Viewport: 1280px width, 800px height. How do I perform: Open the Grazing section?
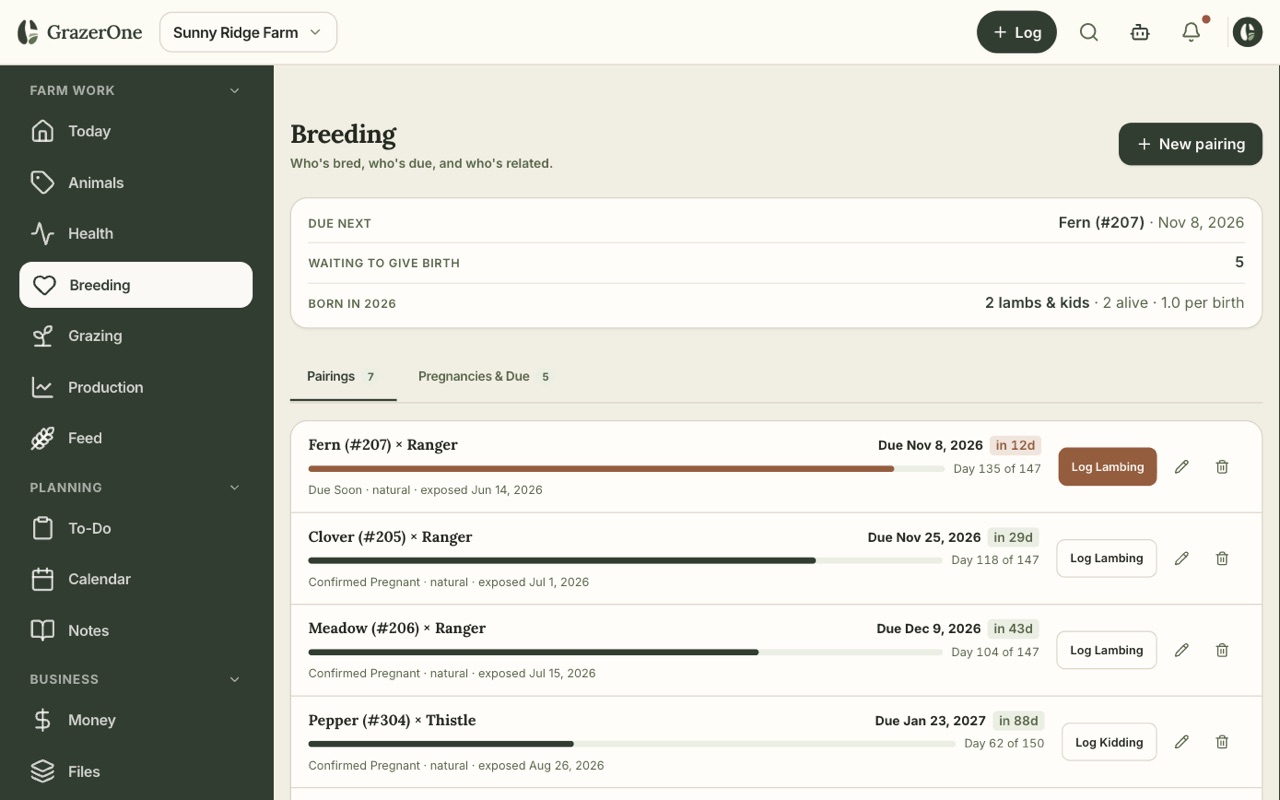coord(136,336)
